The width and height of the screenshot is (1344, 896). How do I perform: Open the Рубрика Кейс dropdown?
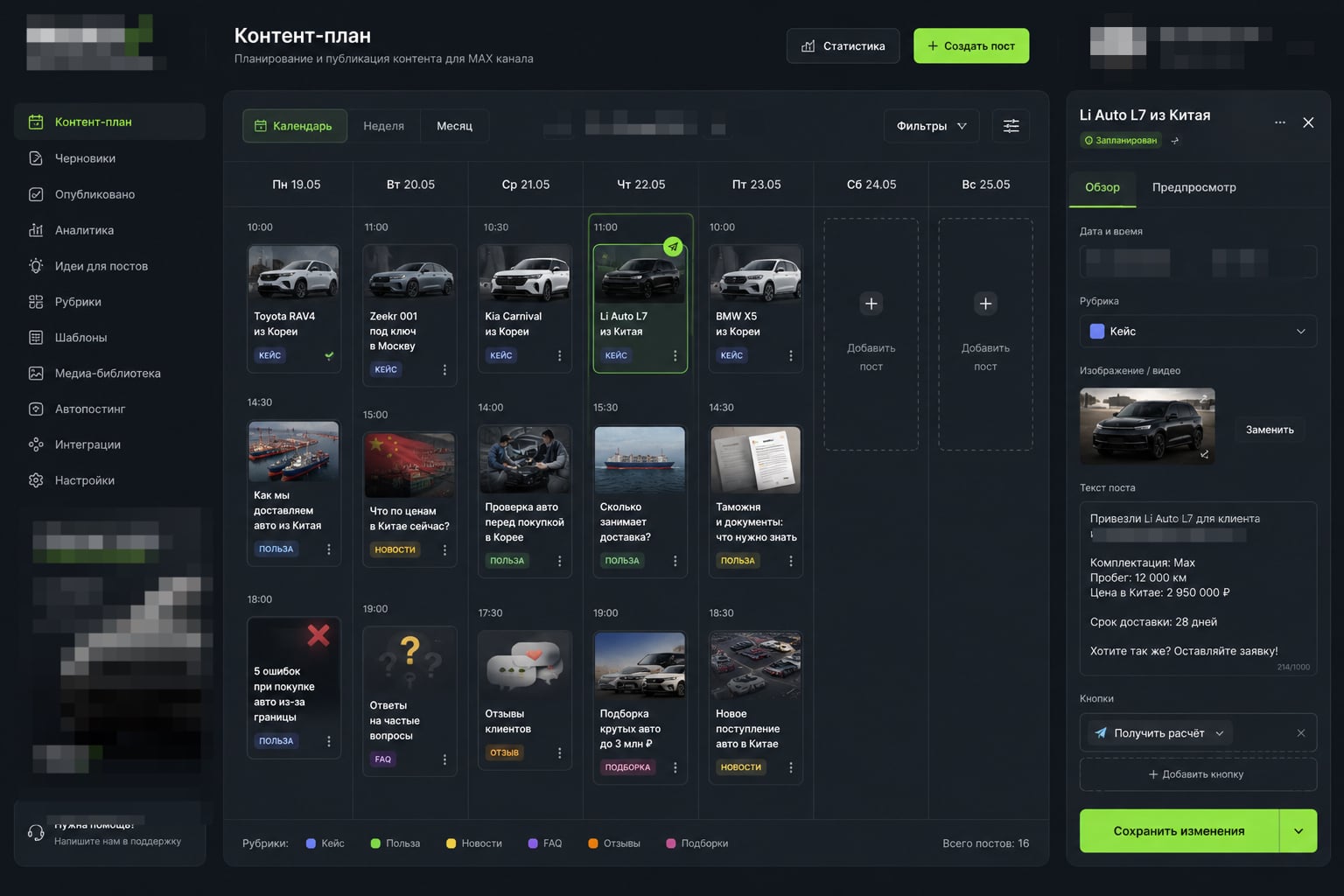point(1198,331)
